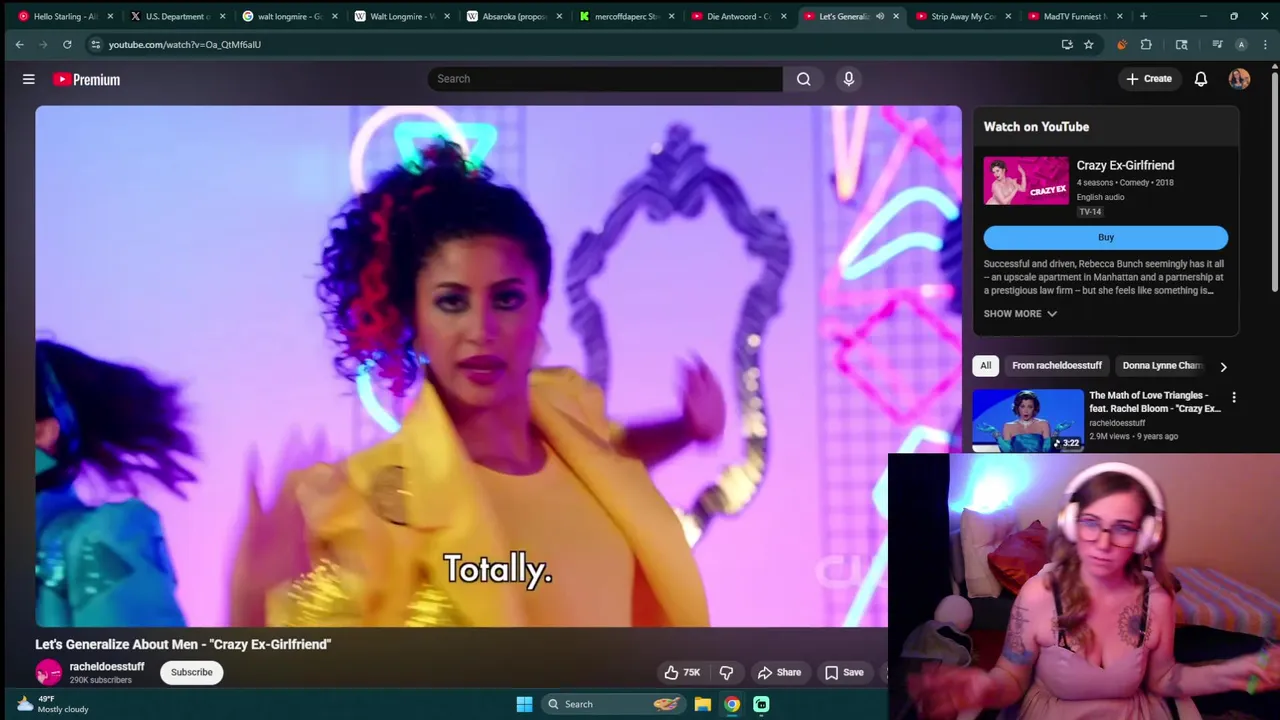Click "4 seasons • Comedy • 2018" text
1280x720 pixels.
point(1125,183)
